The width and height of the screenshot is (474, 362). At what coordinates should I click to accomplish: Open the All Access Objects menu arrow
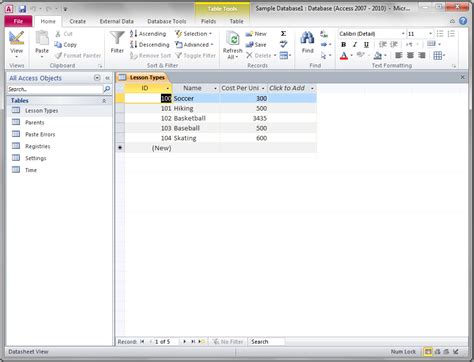(97, 78)
